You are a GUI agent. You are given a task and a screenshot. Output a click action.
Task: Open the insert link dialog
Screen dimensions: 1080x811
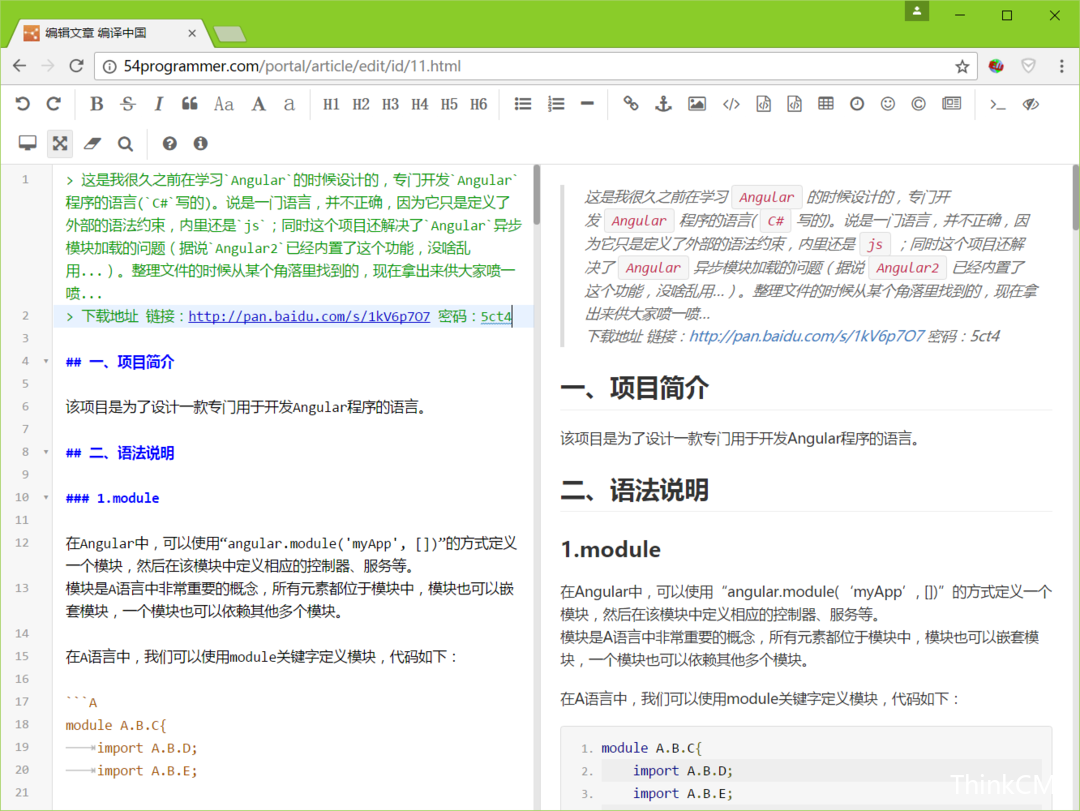pyautogui.click(x=631, y=104)
